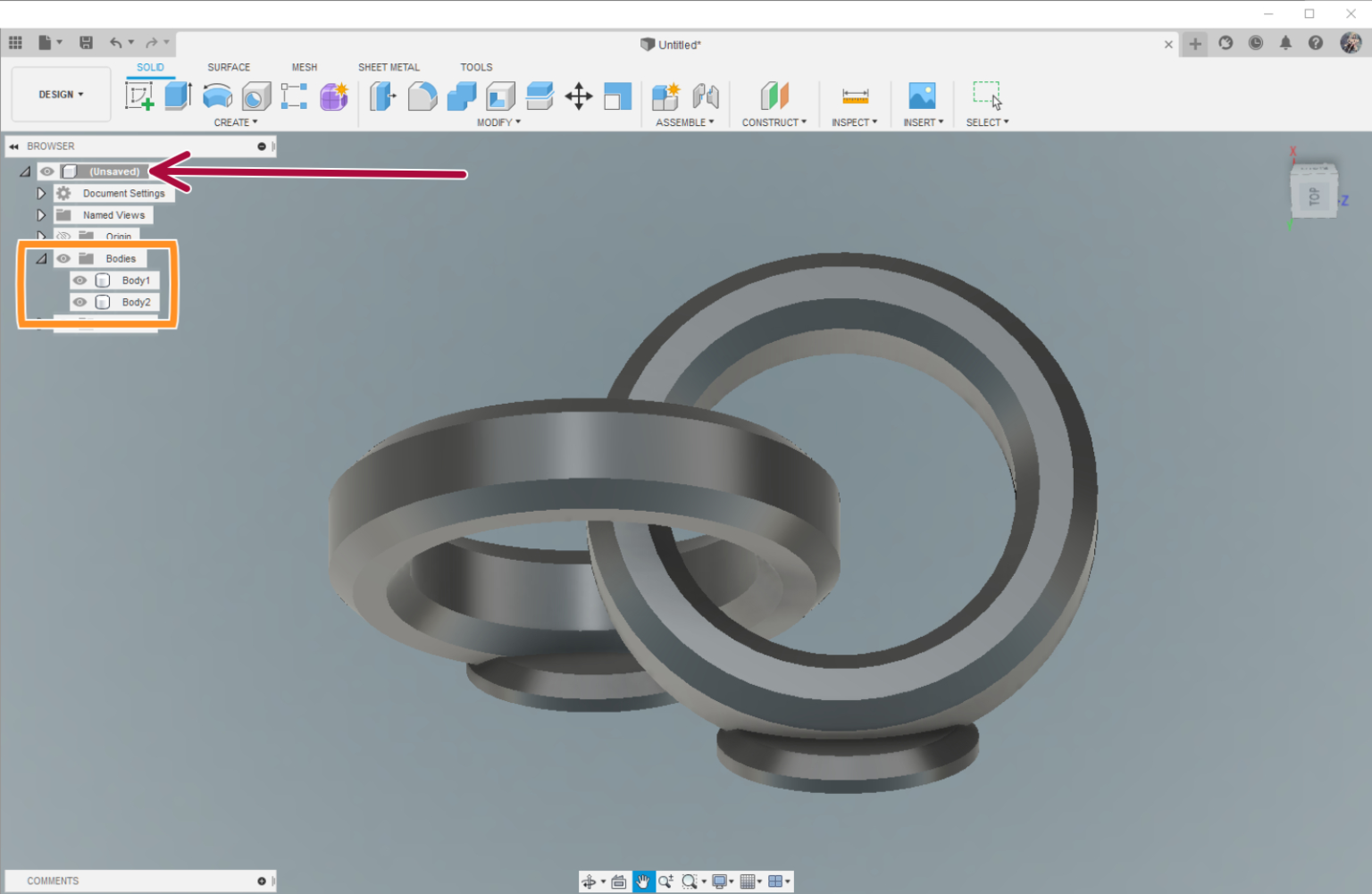Image resolution: width=1372 pixels, height=894 pixels.
Task: Start a new sketch with Create Sketch
Action: [139, 96]
